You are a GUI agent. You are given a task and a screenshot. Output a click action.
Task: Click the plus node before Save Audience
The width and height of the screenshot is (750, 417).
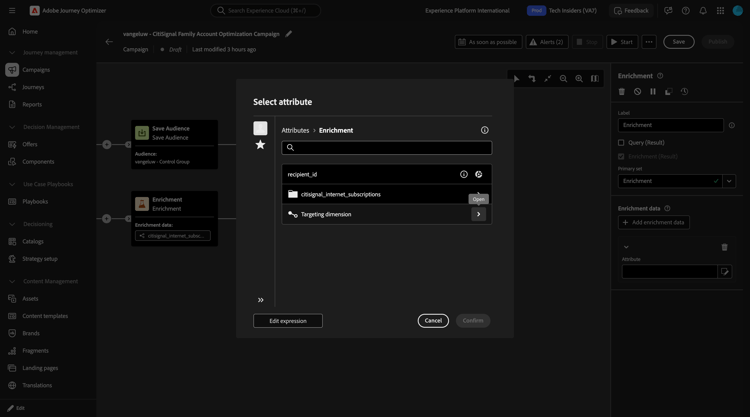(107, 144)
